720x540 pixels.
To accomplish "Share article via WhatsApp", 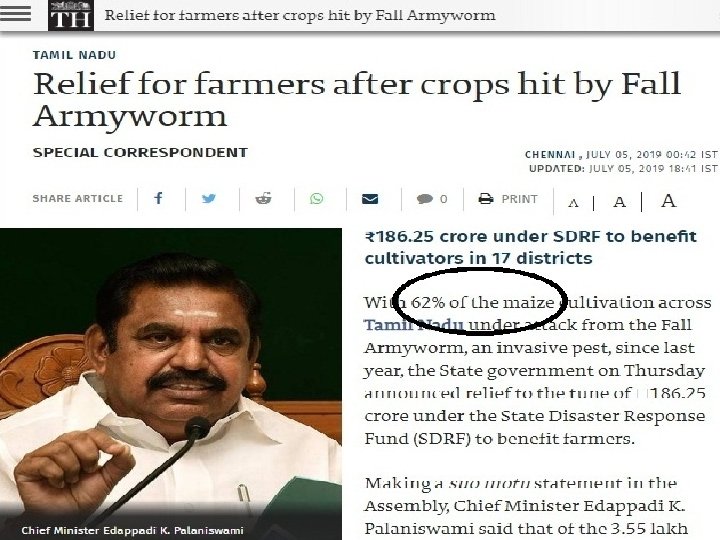I will [316, 199].
